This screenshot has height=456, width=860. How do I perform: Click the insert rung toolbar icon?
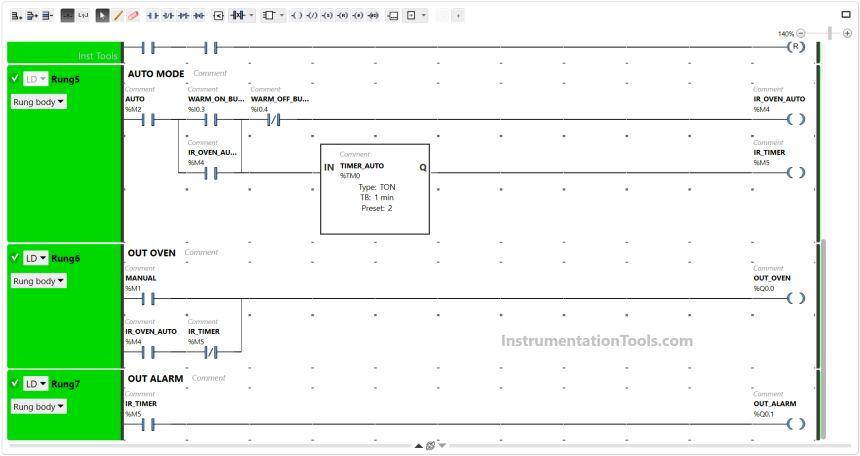(x=32, y=16)
